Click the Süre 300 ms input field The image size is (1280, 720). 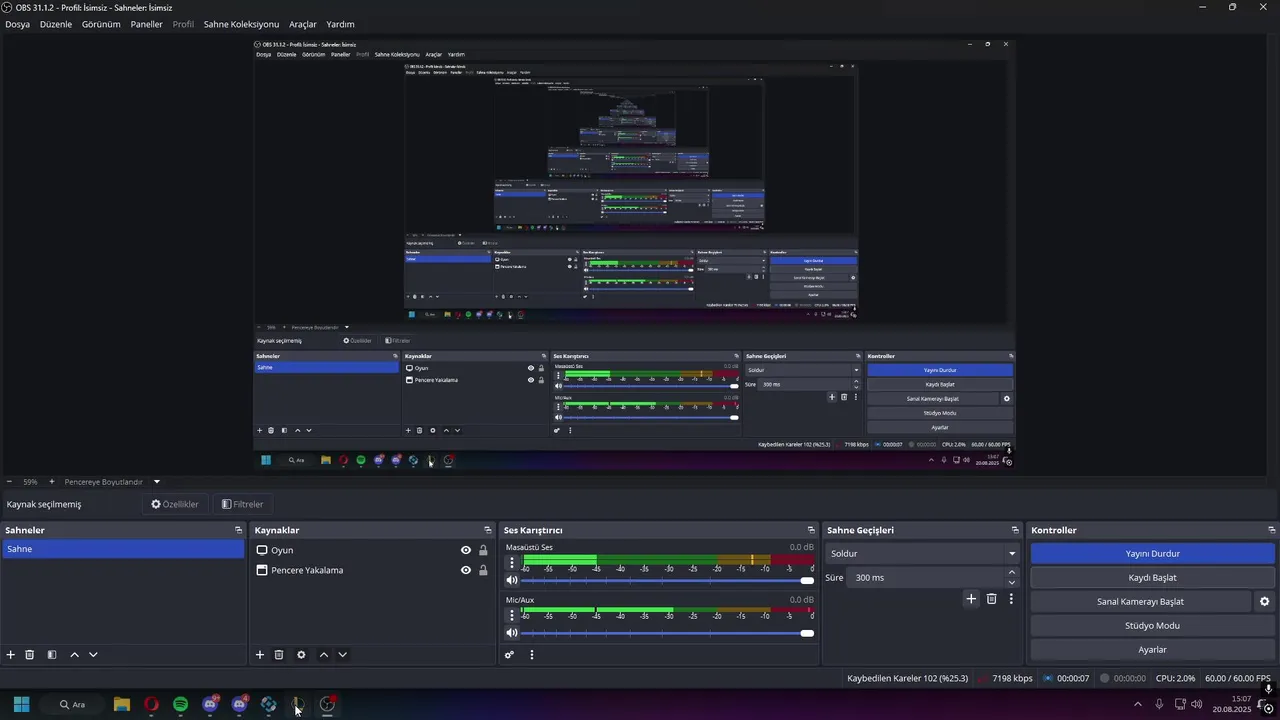[x=927, y=577]
